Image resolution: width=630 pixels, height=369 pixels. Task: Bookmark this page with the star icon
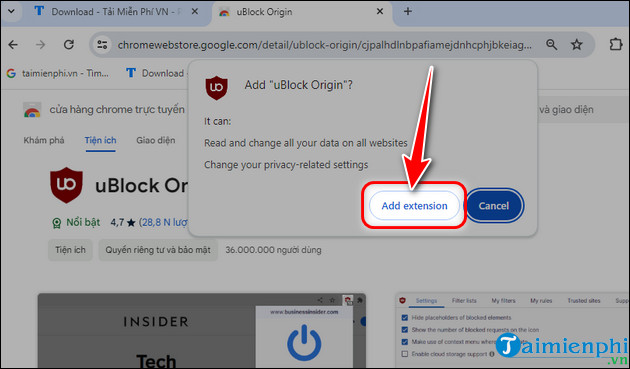click(x=577, y=44)
